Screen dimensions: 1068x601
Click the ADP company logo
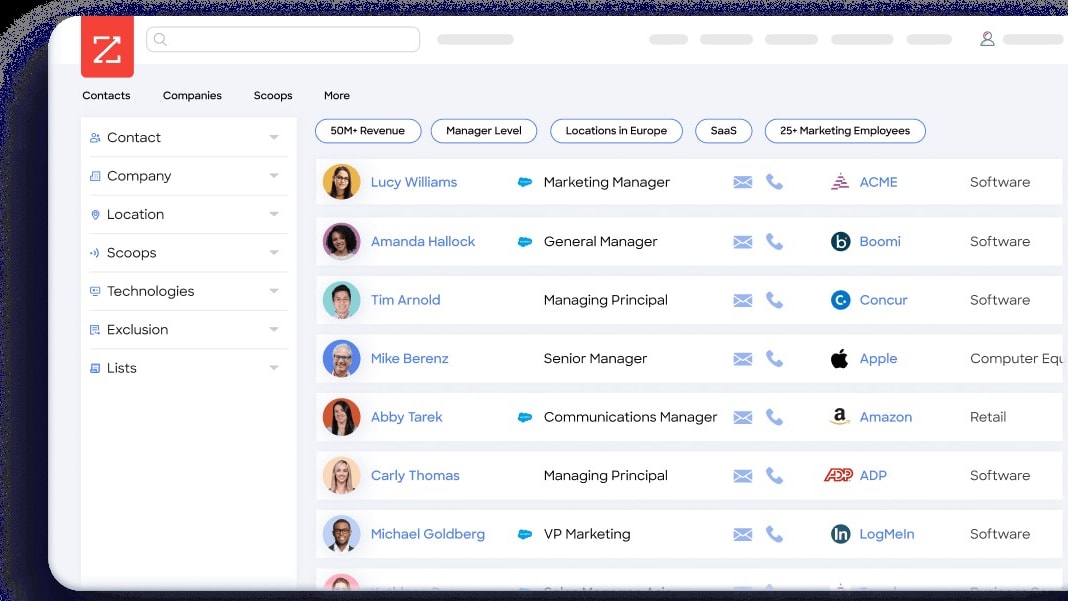(838, 476)
